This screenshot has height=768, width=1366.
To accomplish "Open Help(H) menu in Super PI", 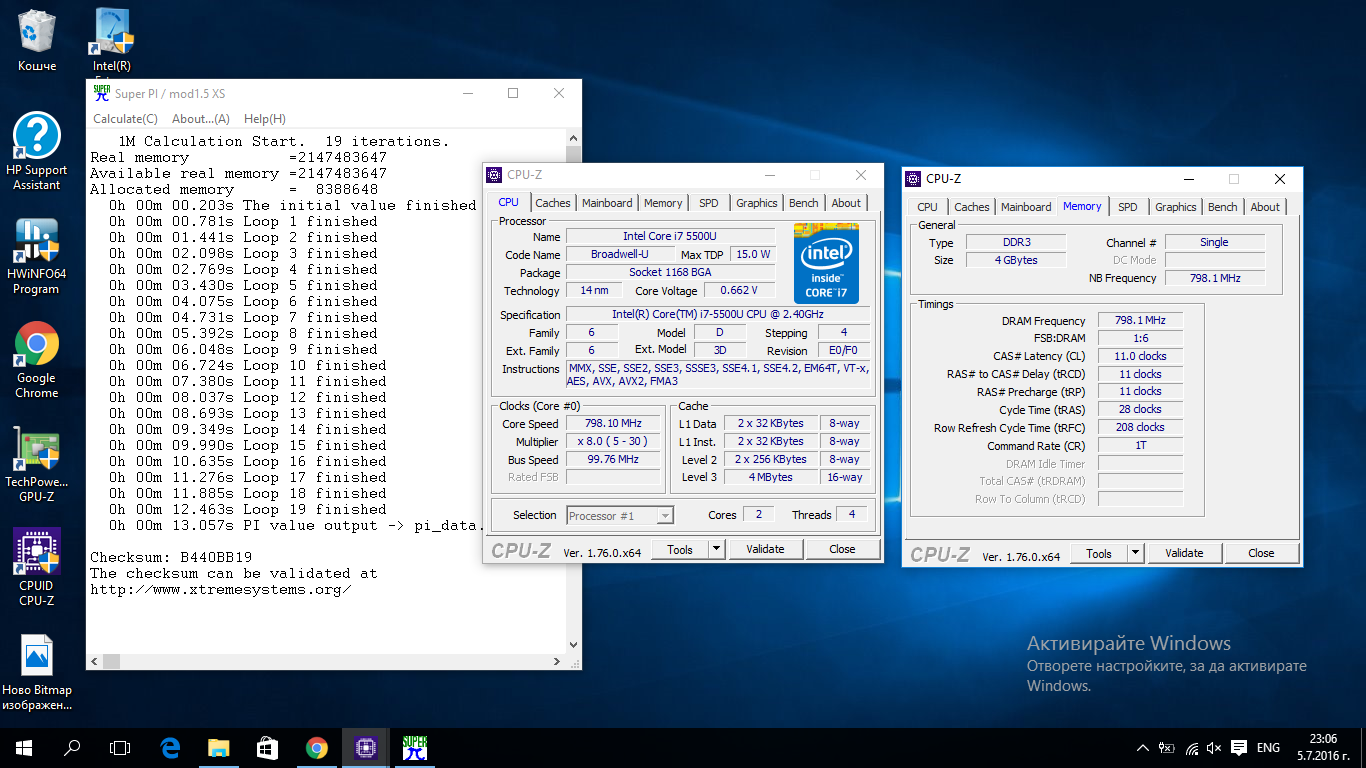I will (x=265, y=118).
